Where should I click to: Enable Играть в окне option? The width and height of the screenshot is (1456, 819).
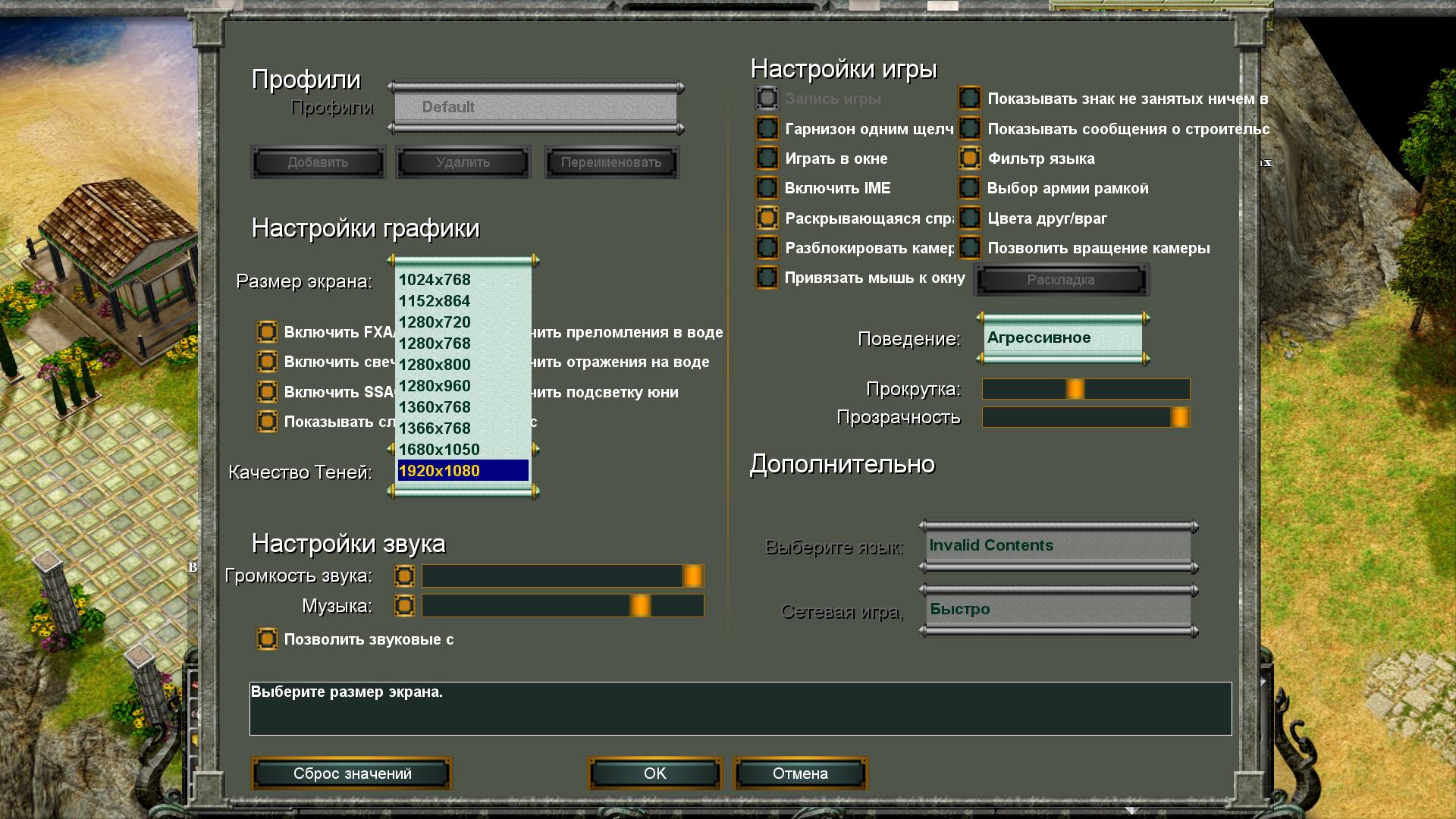tap(767, 158)
